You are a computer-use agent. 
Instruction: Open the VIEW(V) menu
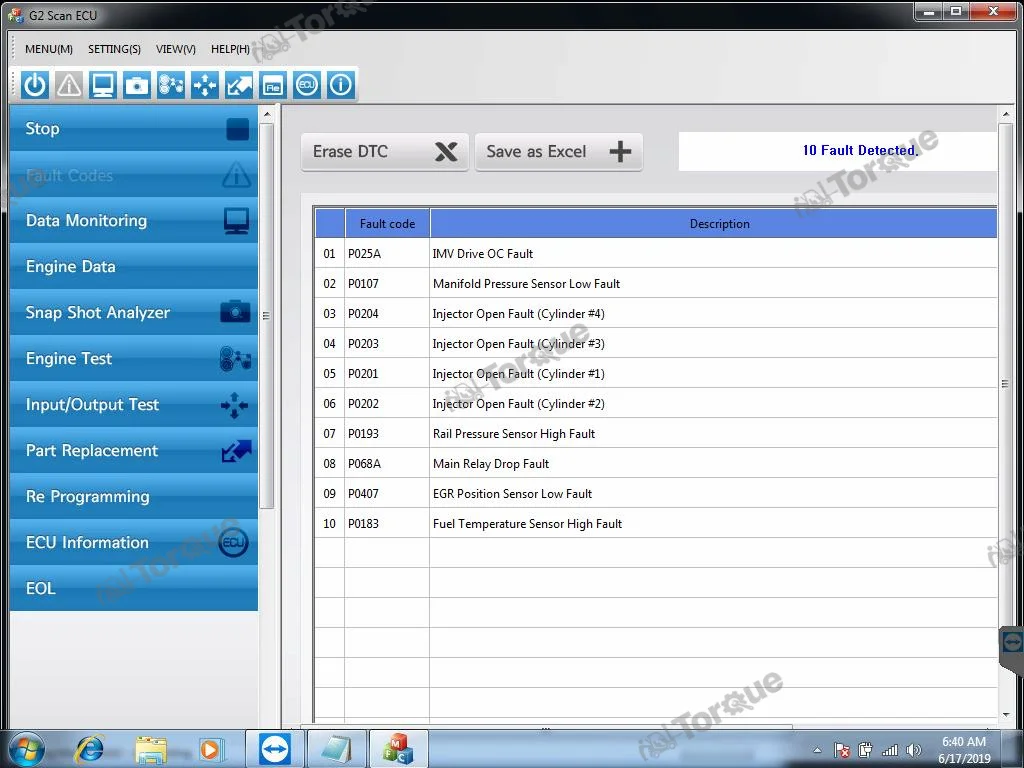(x=176, y=49)
